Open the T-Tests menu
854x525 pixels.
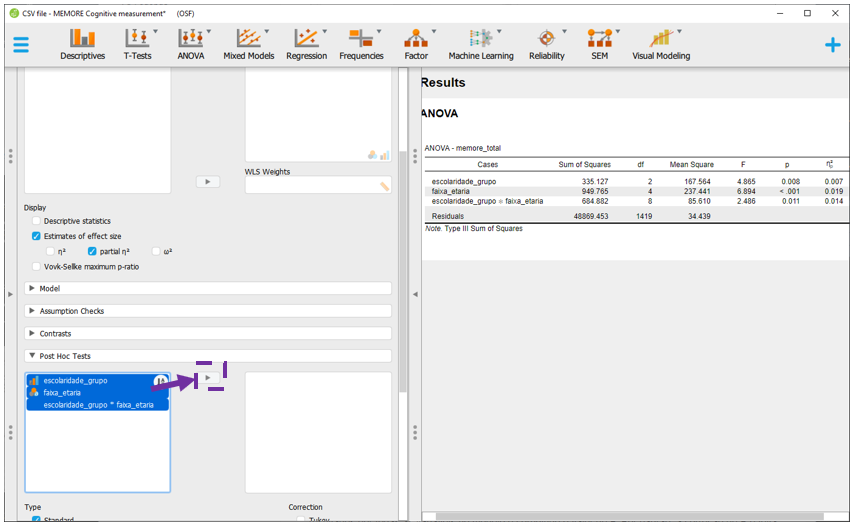pos(138,44)
